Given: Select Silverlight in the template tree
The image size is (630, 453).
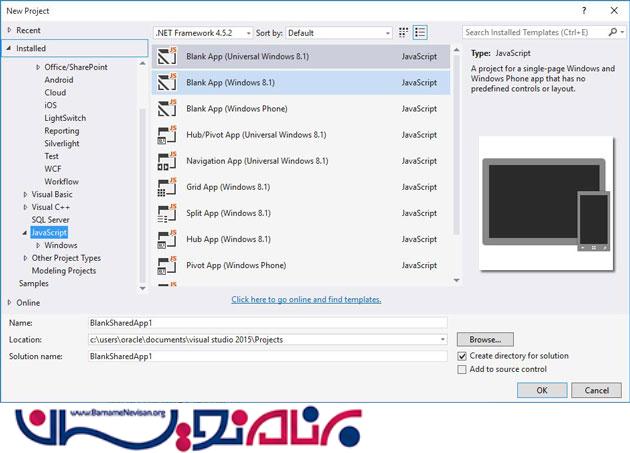Looking at the screenshot, I should coord(62,143).
